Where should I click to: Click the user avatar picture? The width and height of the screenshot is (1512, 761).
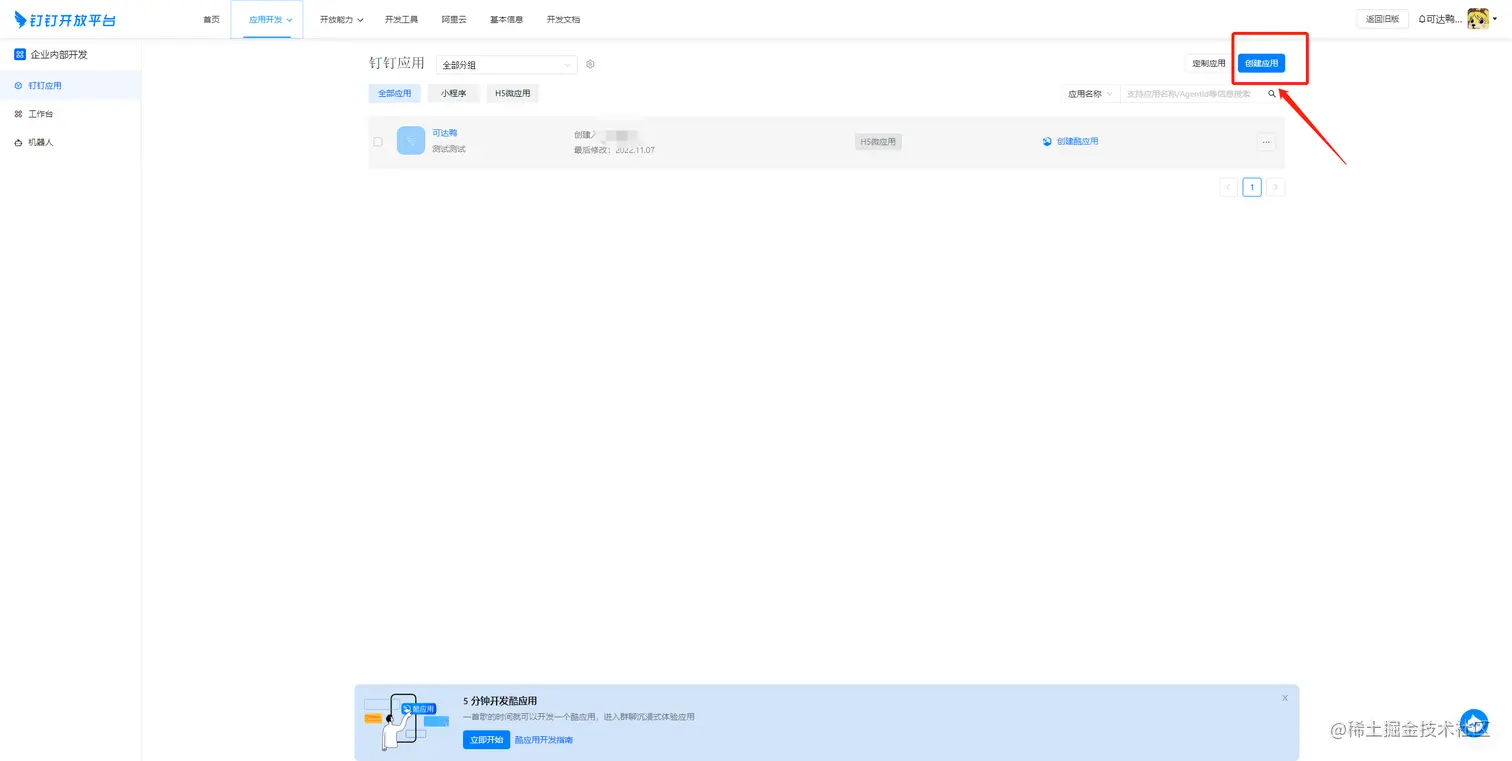[x=1478, y=19]
